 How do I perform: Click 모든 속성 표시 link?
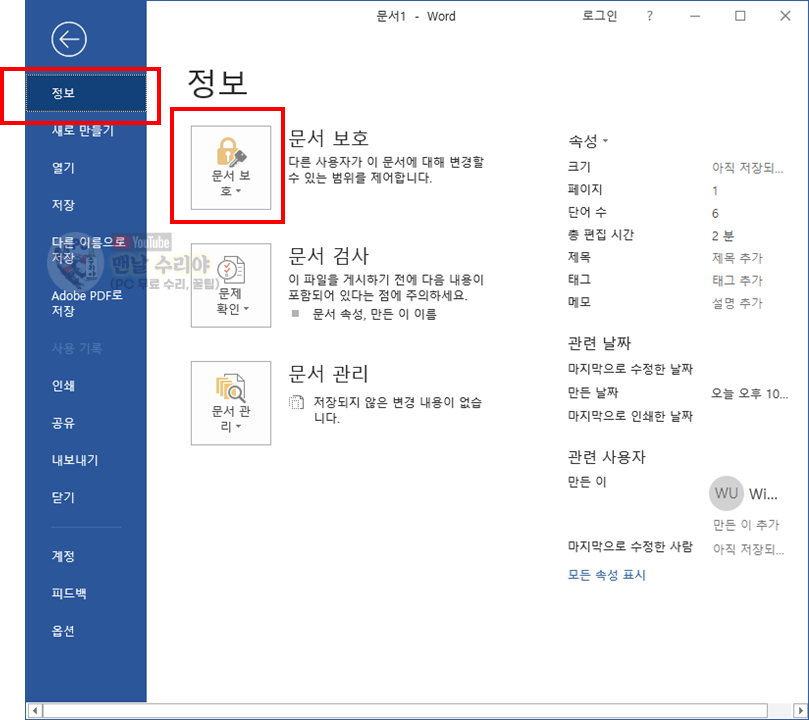click(607, 575)
